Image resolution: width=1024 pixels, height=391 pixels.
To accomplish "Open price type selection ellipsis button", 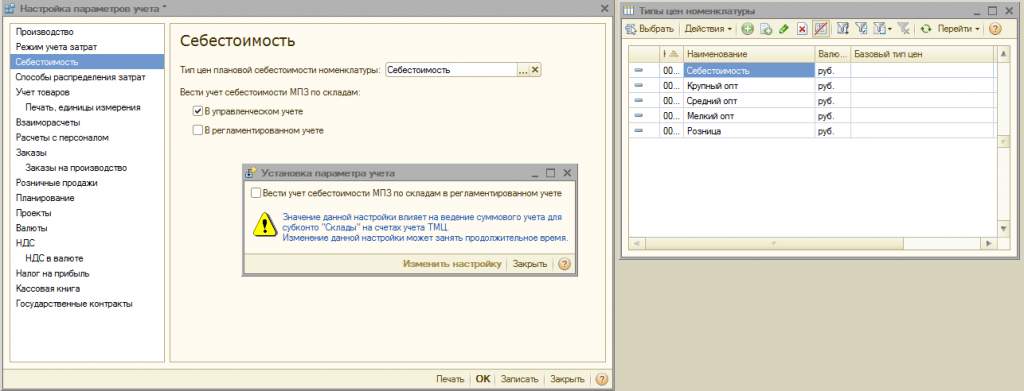I will tap(523, 70).
